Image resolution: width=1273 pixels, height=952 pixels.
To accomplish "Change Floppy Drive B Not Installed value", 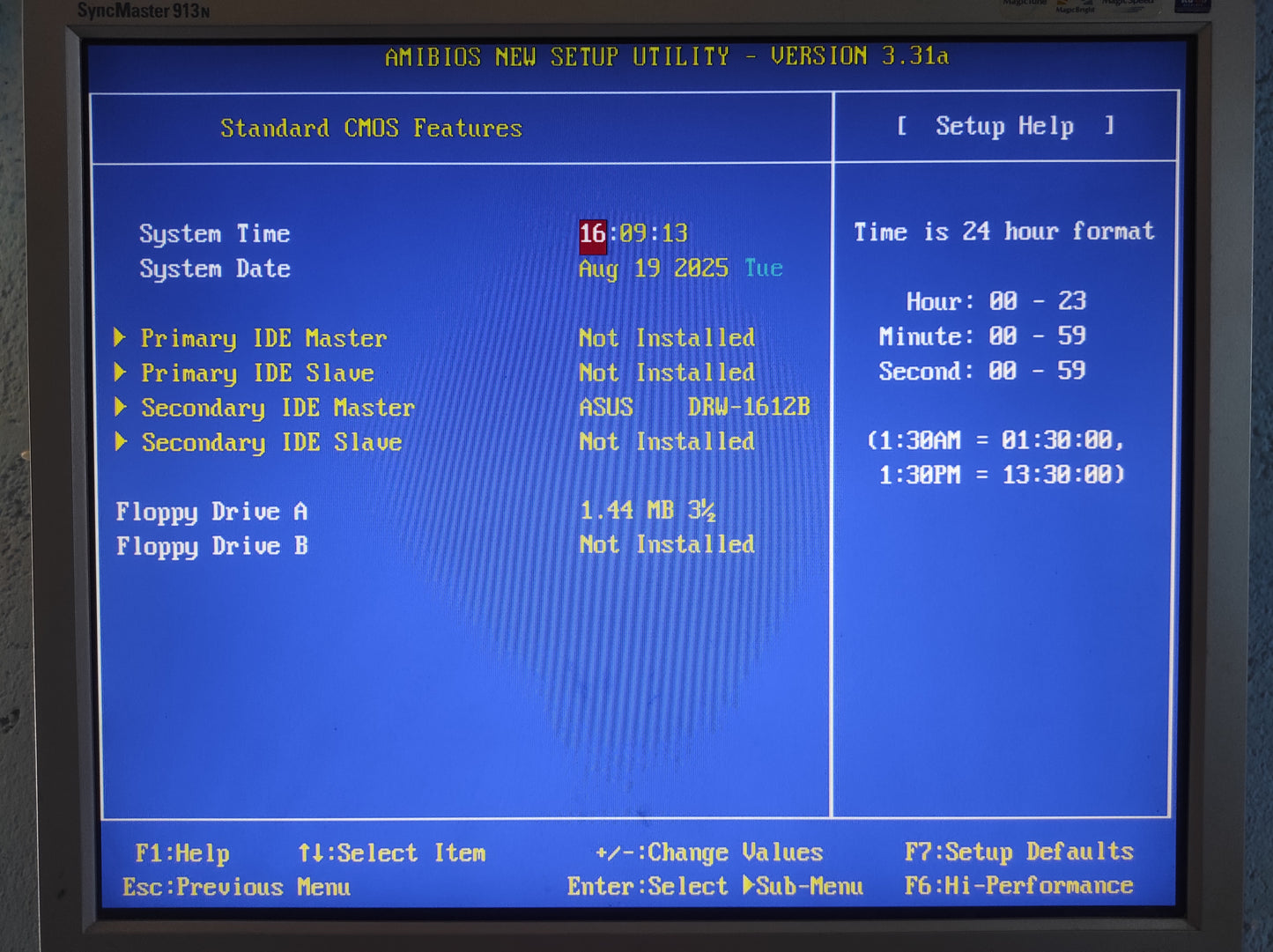I will 666,545.
